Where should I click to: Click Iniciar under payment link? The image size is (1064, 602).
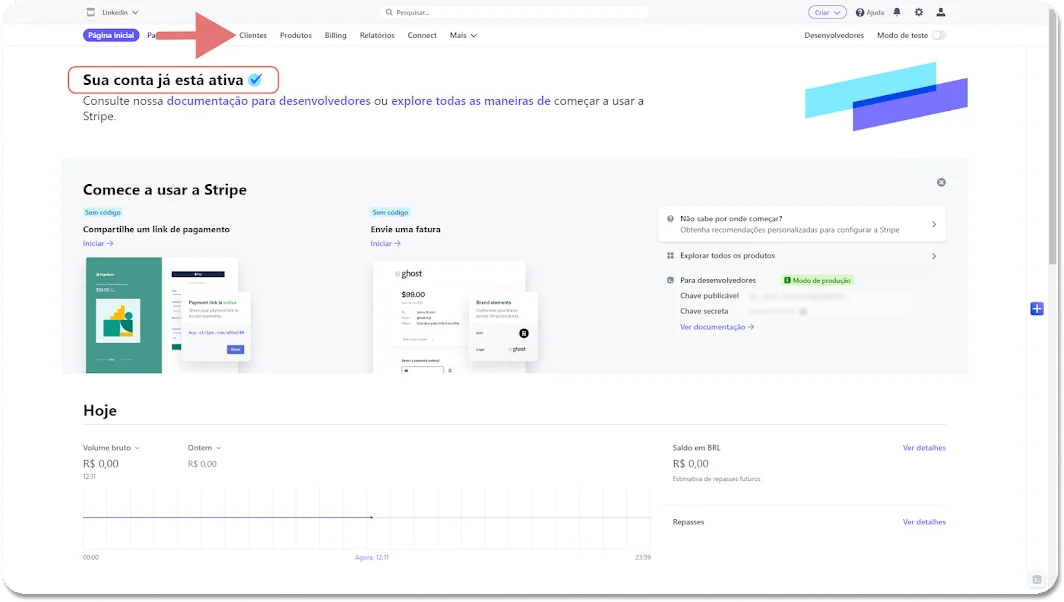point(98,244)
